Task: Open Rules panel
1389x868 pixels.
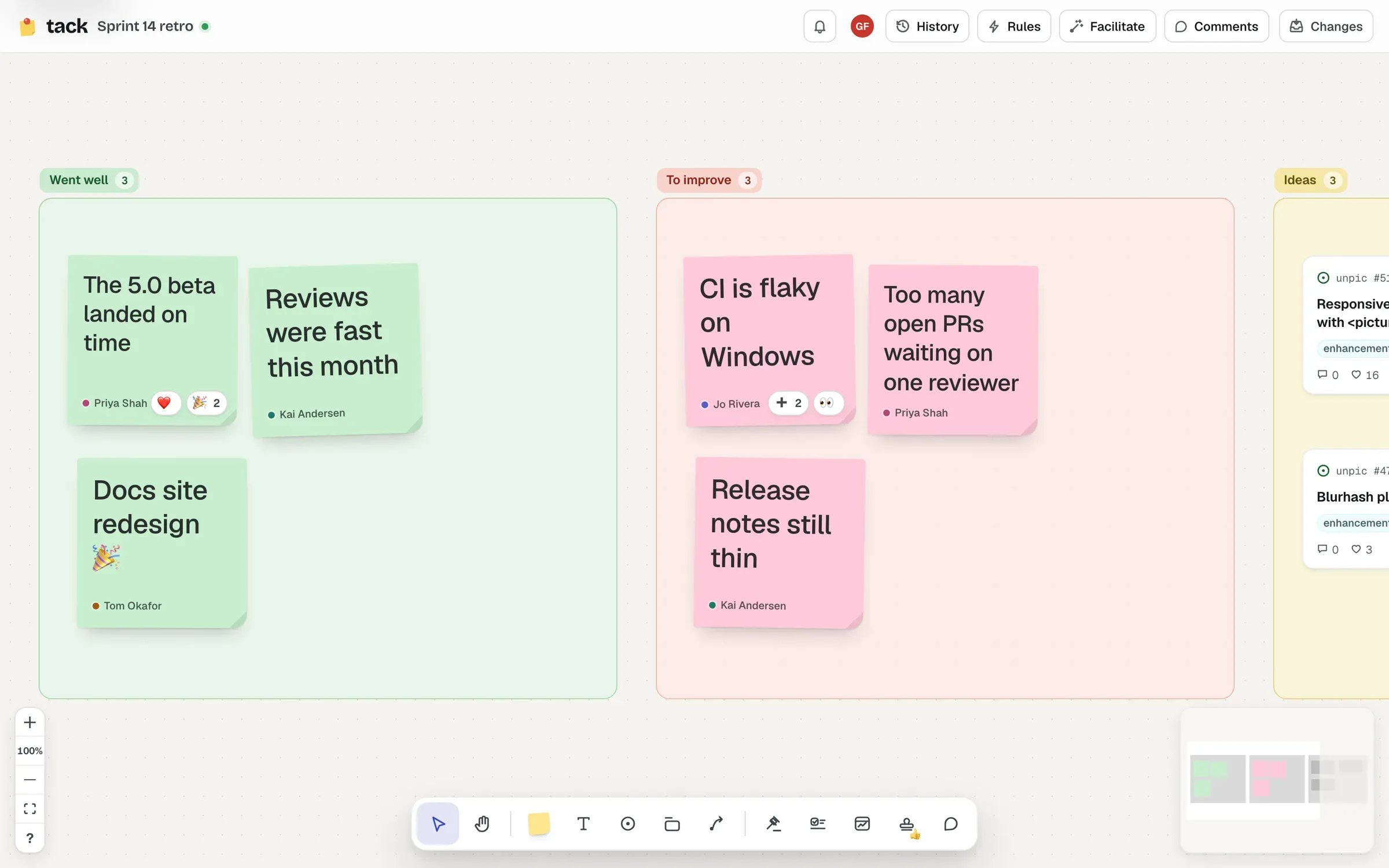Action: pyautogui.click(x=1014, y=26)
